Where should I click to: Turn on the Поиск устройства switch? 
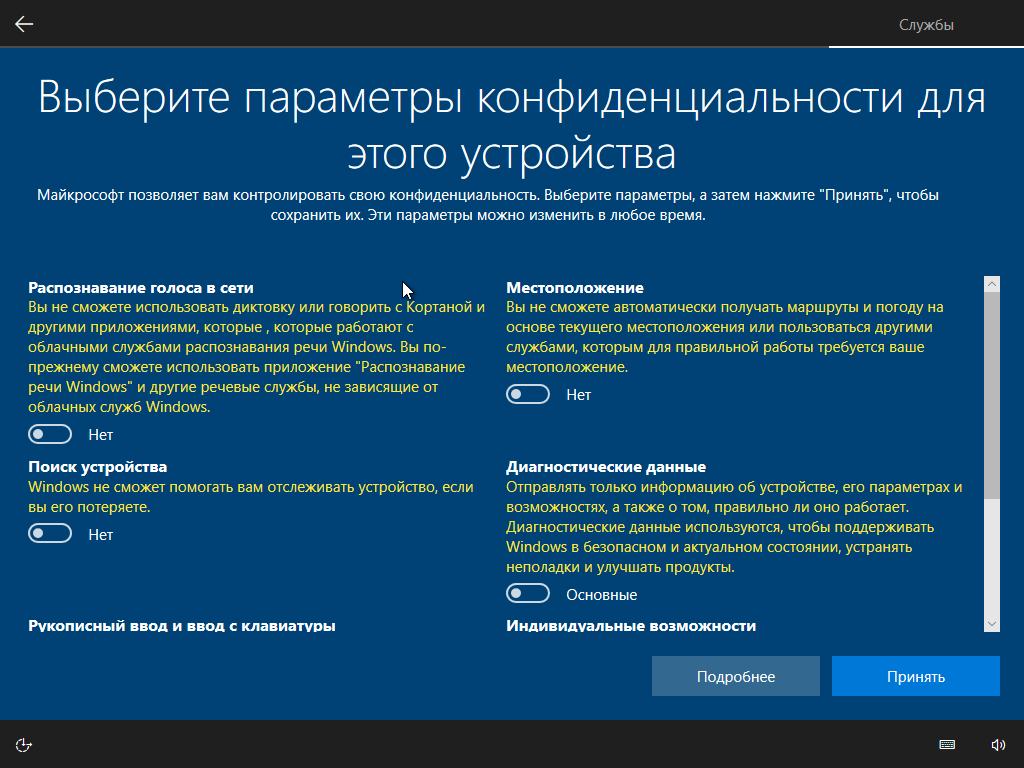click(51, 534)
